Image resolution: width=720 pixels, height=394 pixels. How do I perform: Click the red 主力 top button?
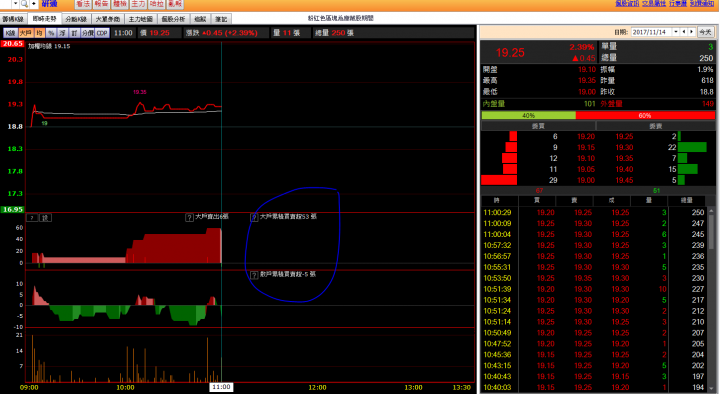pyautogui.click(x=138, y=4)
